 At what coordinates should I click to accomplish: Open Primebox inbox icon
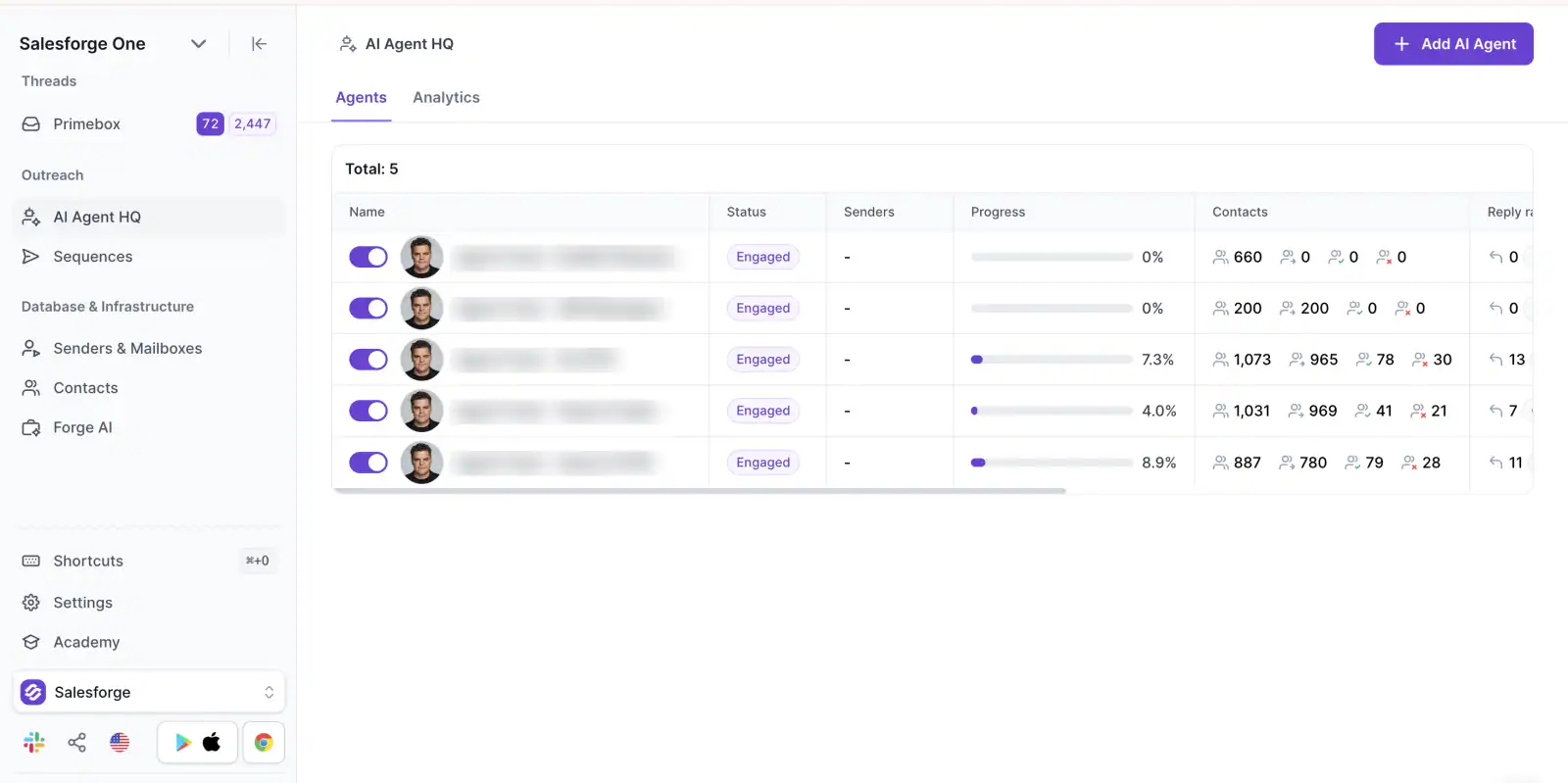[31, 124]
